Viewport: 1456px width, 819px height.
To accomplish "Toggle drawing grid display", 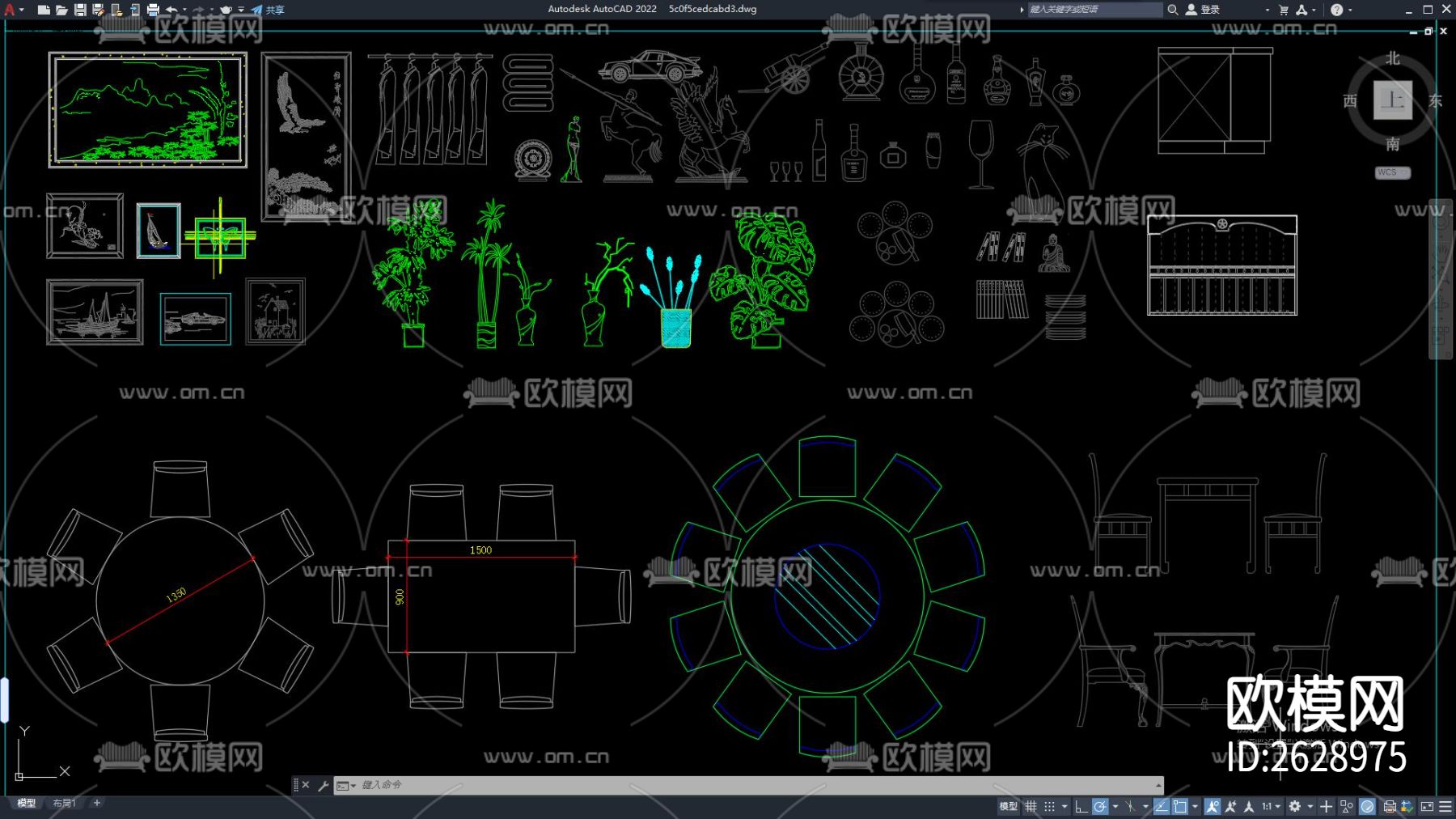I will pos(1031,807).
